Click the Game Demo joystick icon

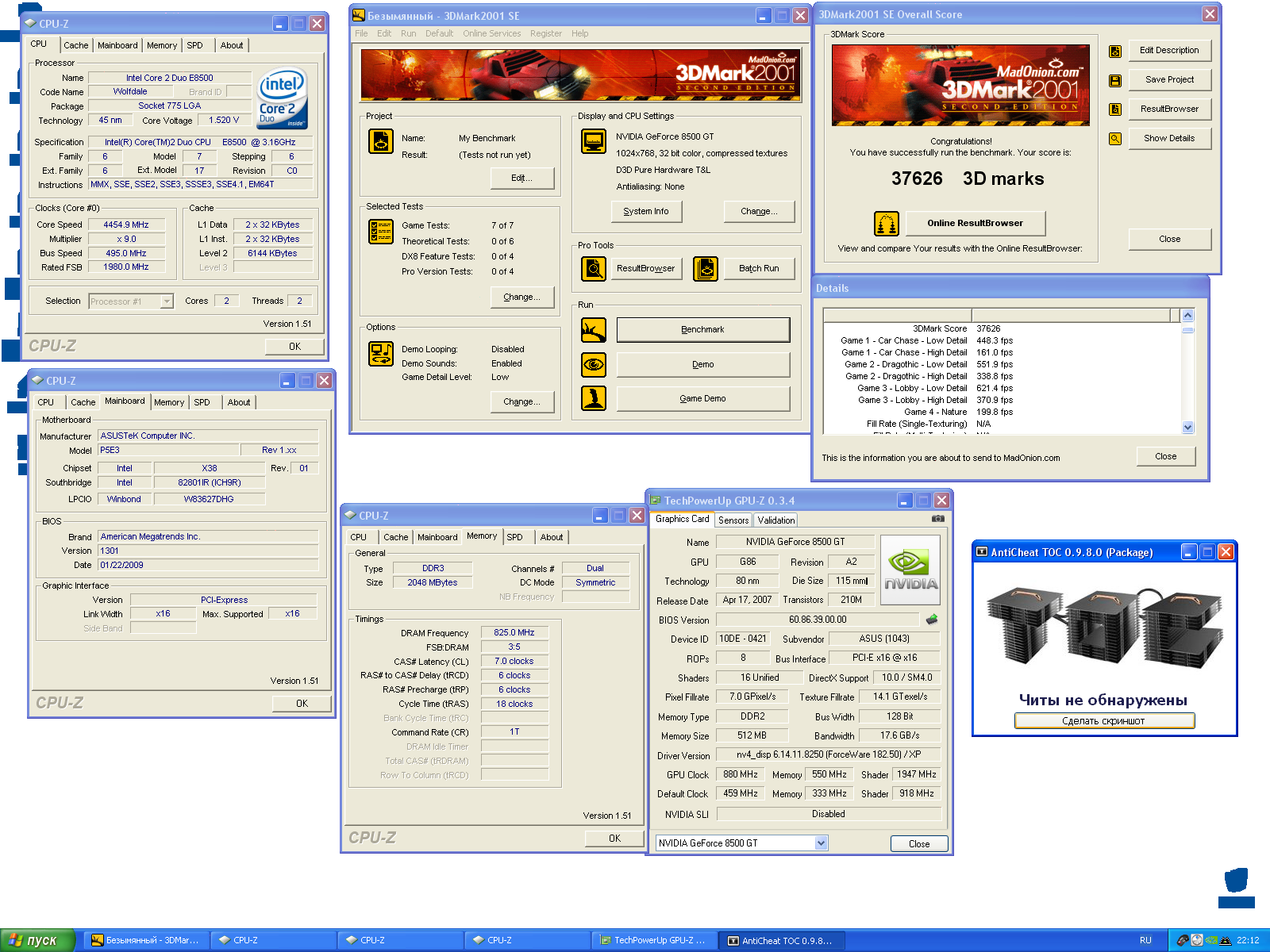(594, 398)
